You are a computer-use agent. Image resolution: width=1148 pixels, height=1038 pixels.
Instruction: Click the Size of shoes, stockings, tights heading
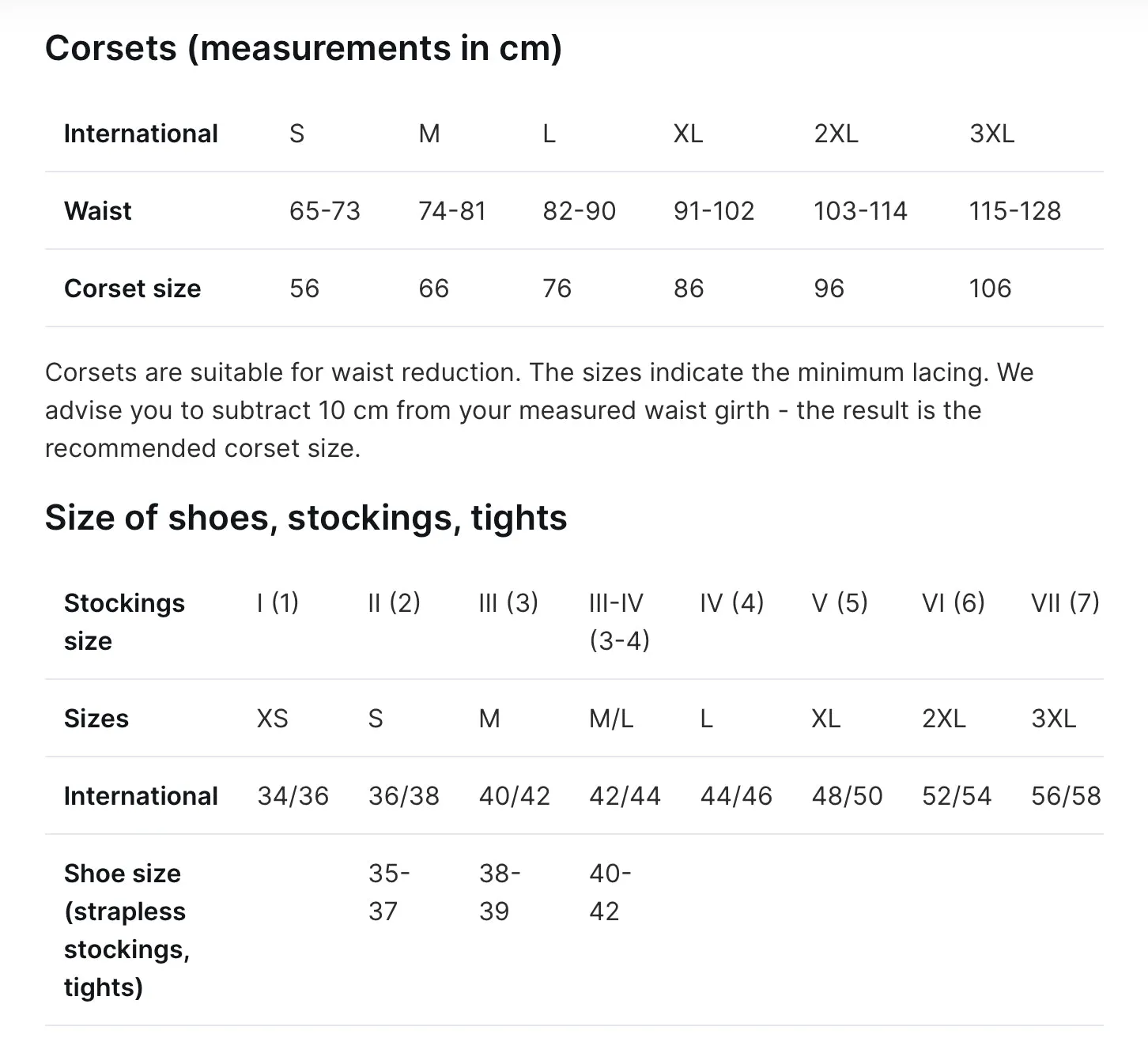pyautogui.click(x=306, y=519)
